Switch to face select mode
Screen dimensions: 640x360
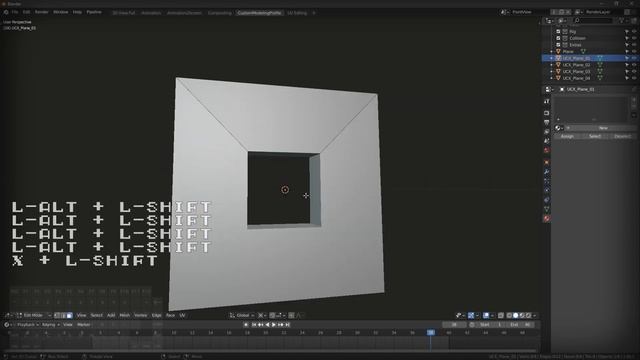[x=69, y=315]
